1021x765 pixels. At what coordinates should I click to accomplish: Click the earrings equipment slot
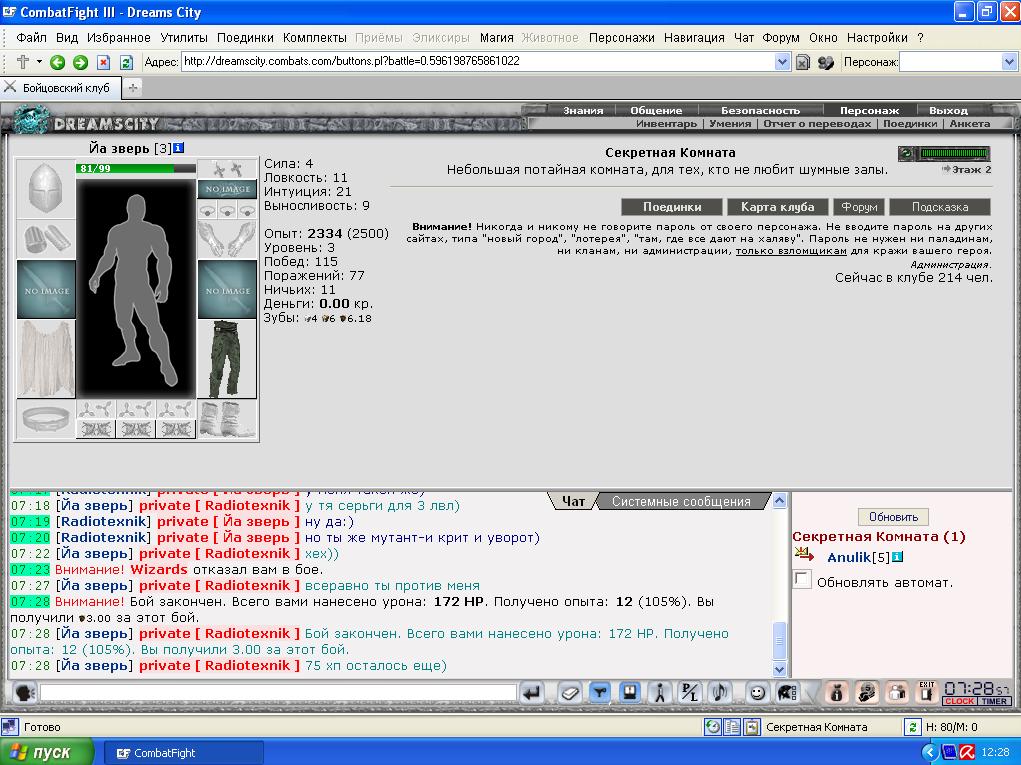[227, 169]
